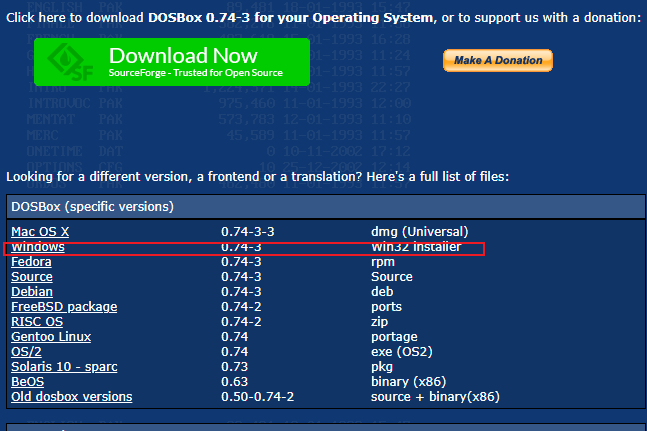Image resolution: width=647 pixels, height=431 pixels.
Task: Open the Mac OS X download link
Action: (40, 231)
